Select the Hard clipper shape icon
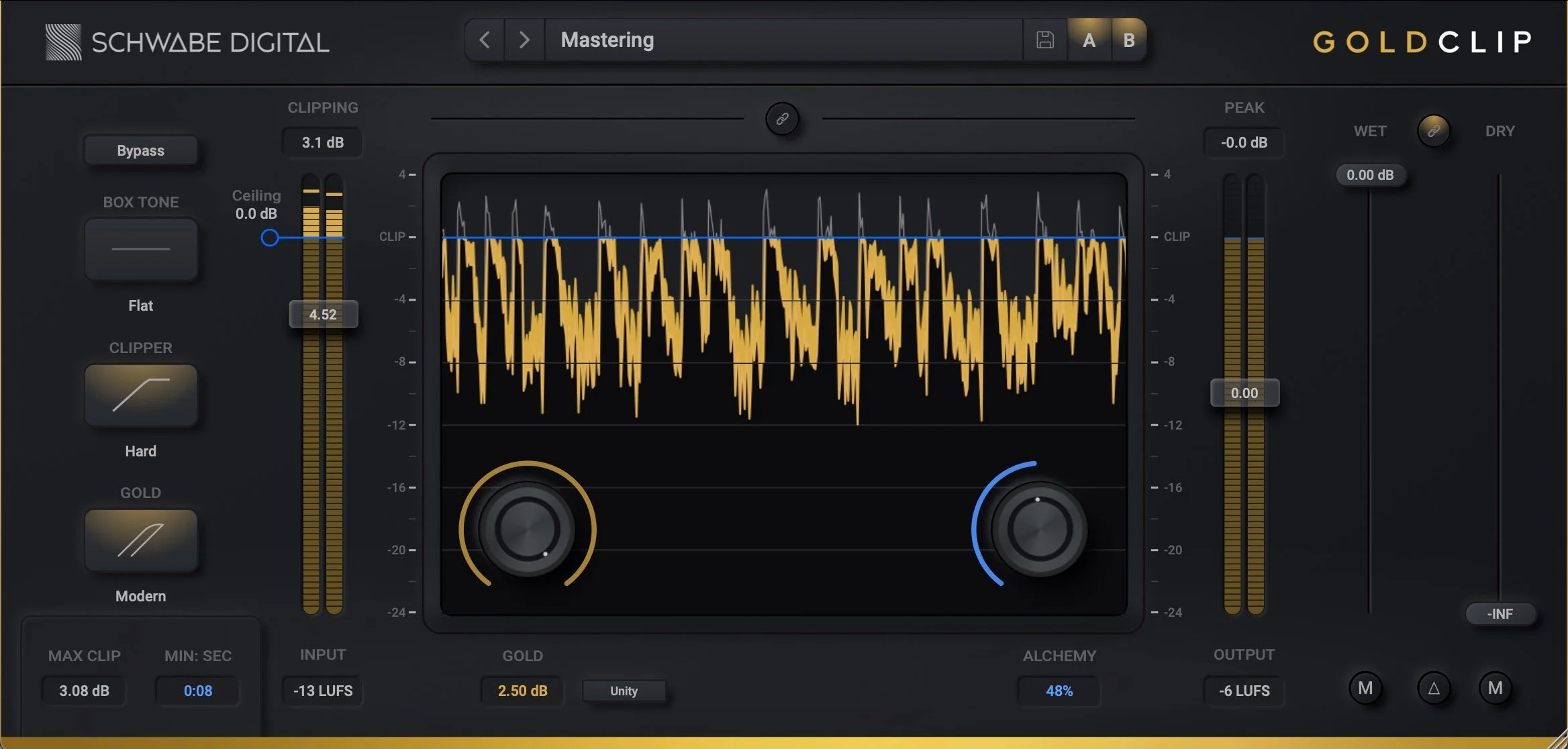Viewport: 1568px width, 749px height. click(x=141, y=395)
